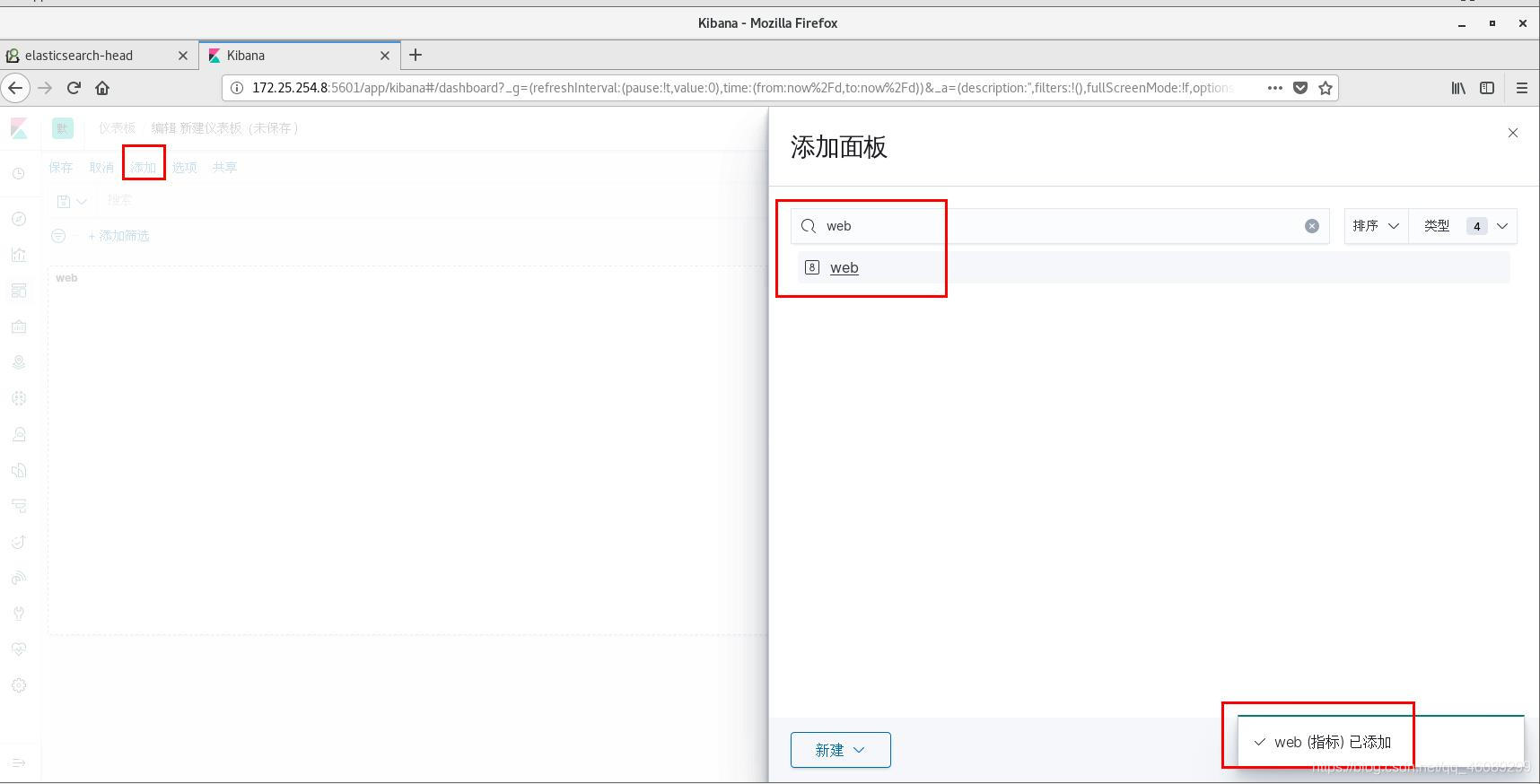Show site information icon in address bar

(237, 88)
